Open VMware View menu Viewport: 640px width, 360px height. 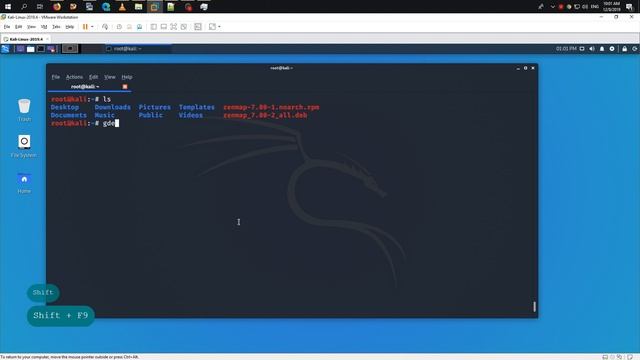pos(31,27)
